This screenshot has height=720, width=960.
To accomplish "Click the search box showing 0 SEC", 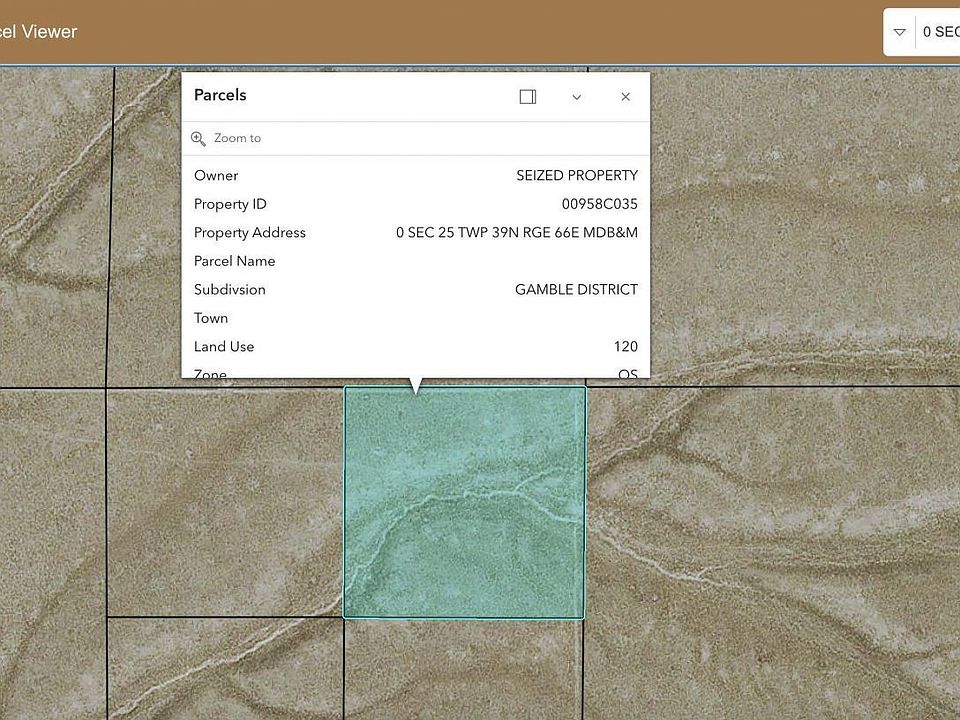I will point(940,32).
